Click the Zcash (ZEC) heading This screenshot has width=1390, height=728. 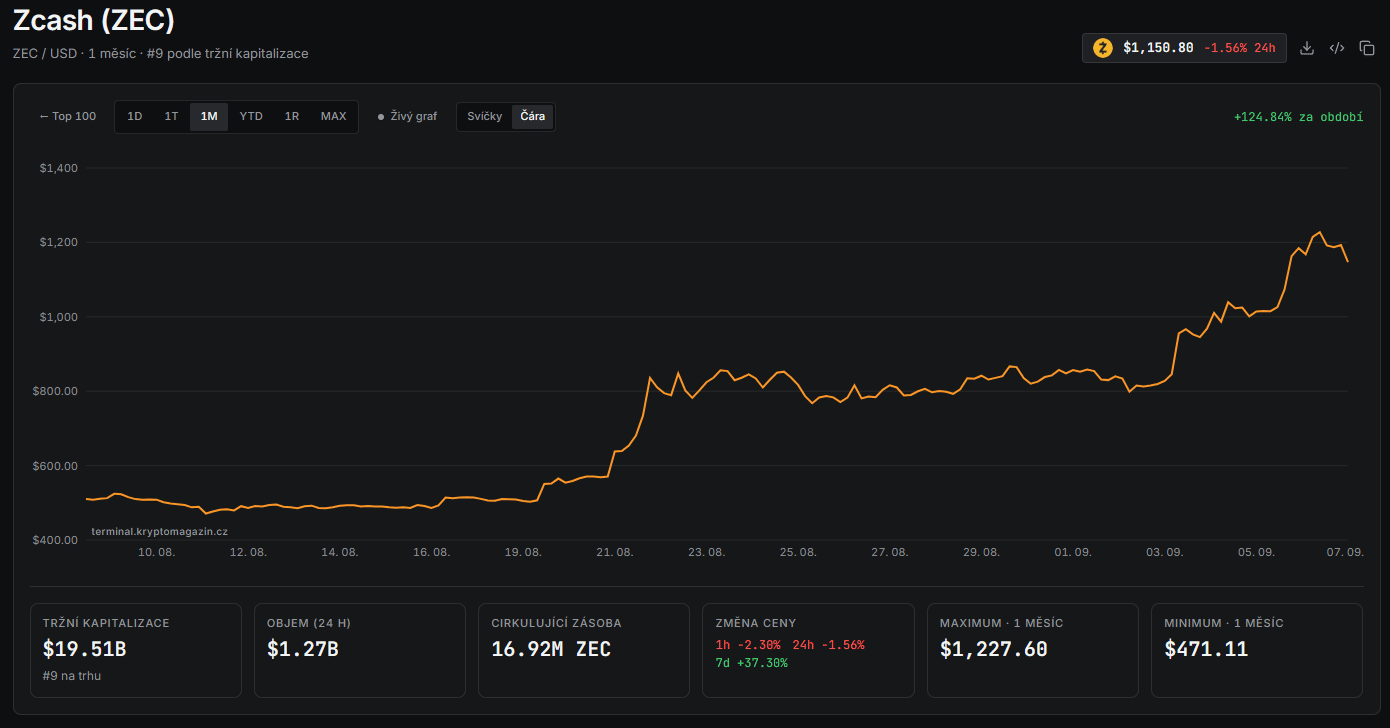[94, 19]
